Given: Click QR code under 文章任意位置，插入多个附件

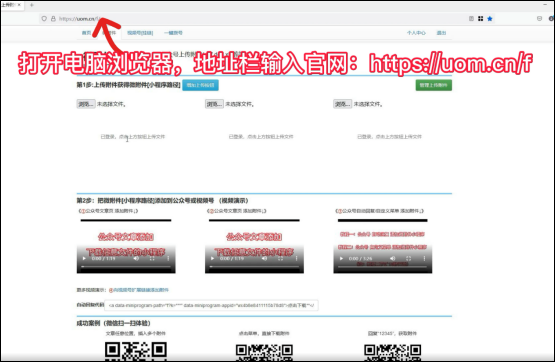Looking at the screenshot, I should coord(136,351).
